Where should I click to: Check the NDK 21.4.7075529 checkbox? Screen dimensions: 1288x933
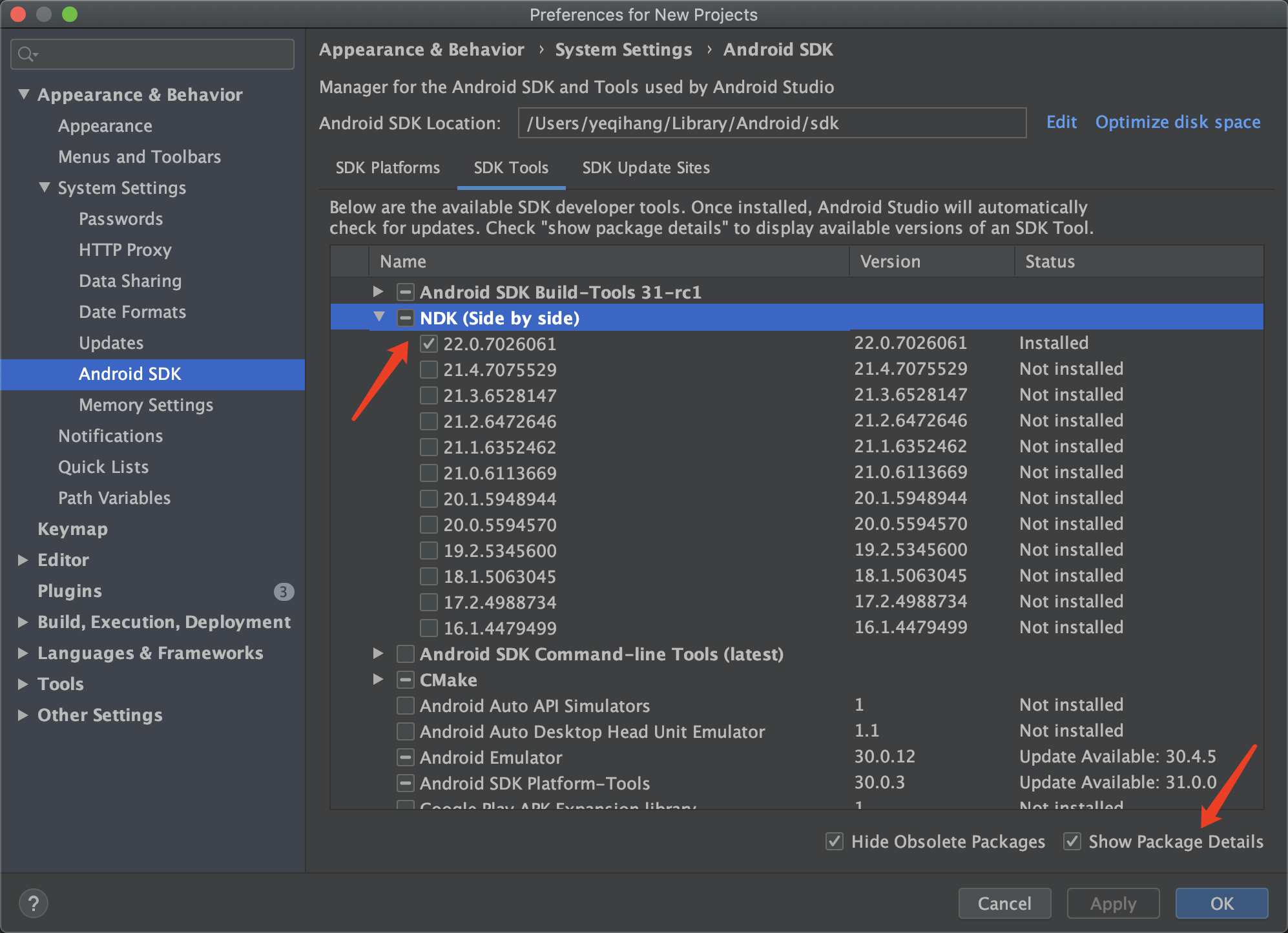tap(429, 370)
